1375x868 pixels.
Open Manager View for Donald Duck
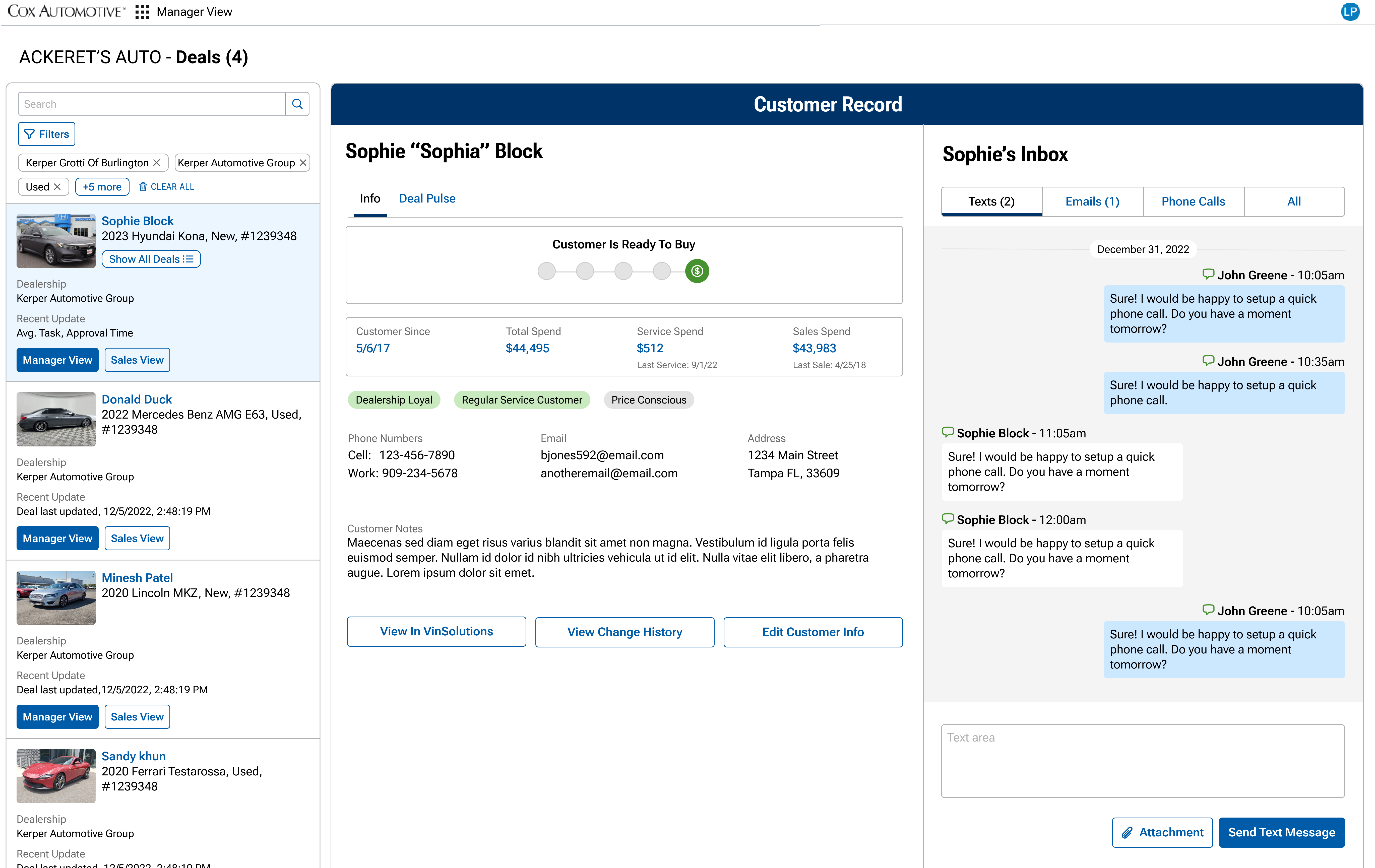[58, 539]
